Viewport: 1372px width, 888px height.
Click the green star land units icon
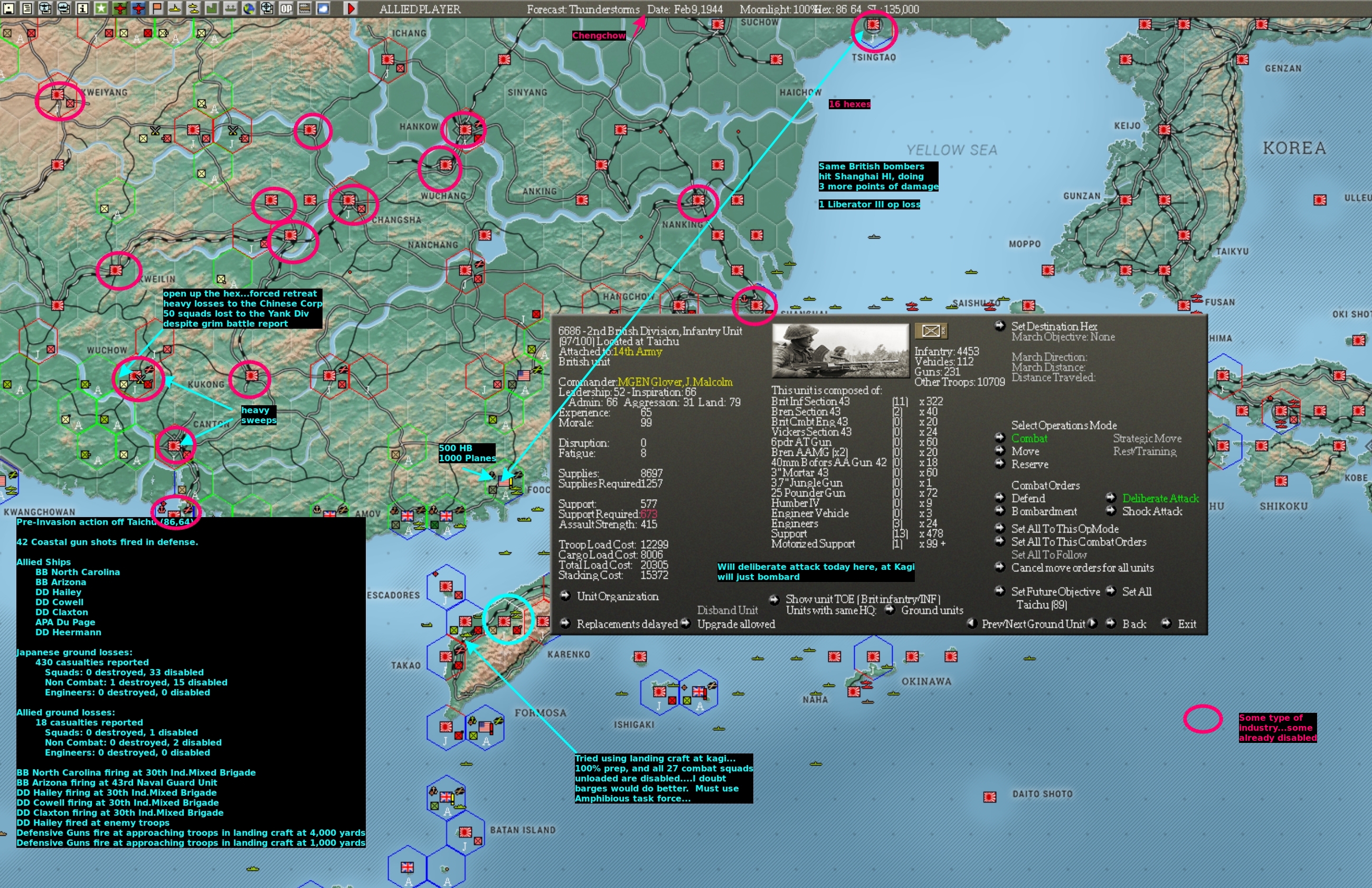click(101, 8)
